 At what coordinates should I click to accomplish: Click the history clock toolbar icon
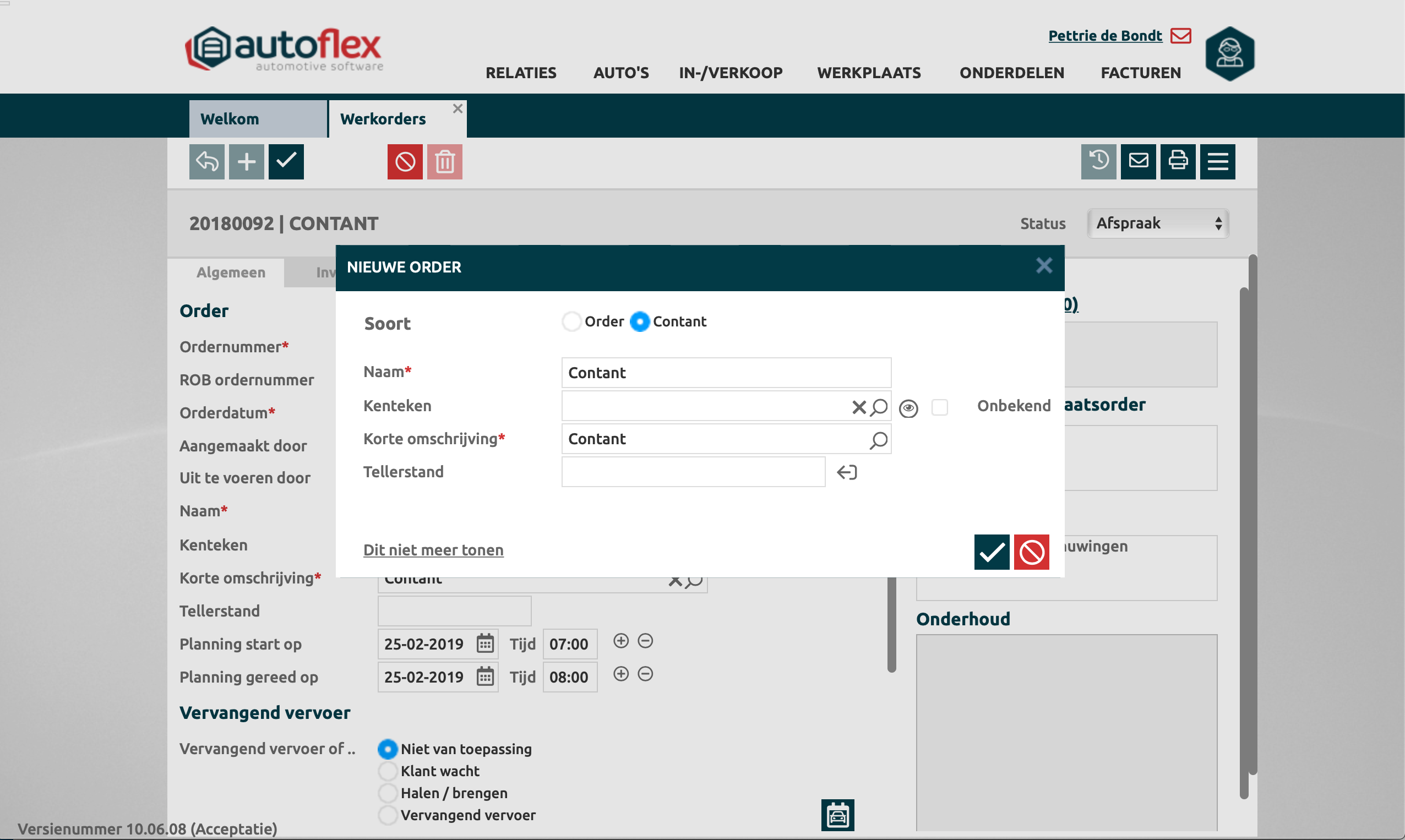pos(1098,161)
